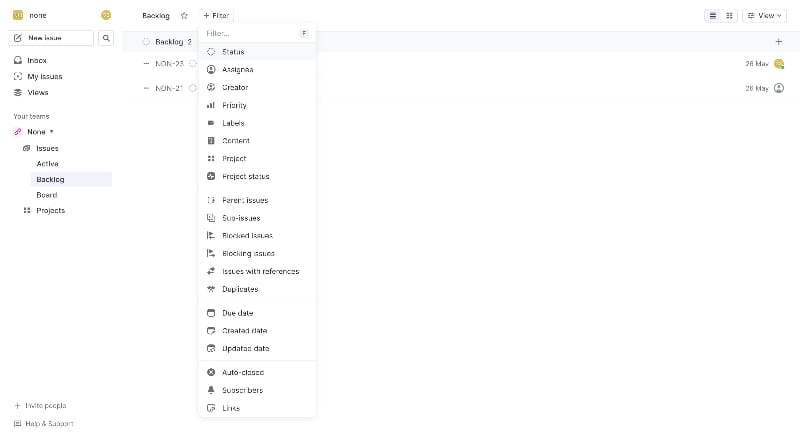The width and height of the screenshot is (800, 442).
Task: Click the Auto-closed icon
Action: (x=211, y=372)
